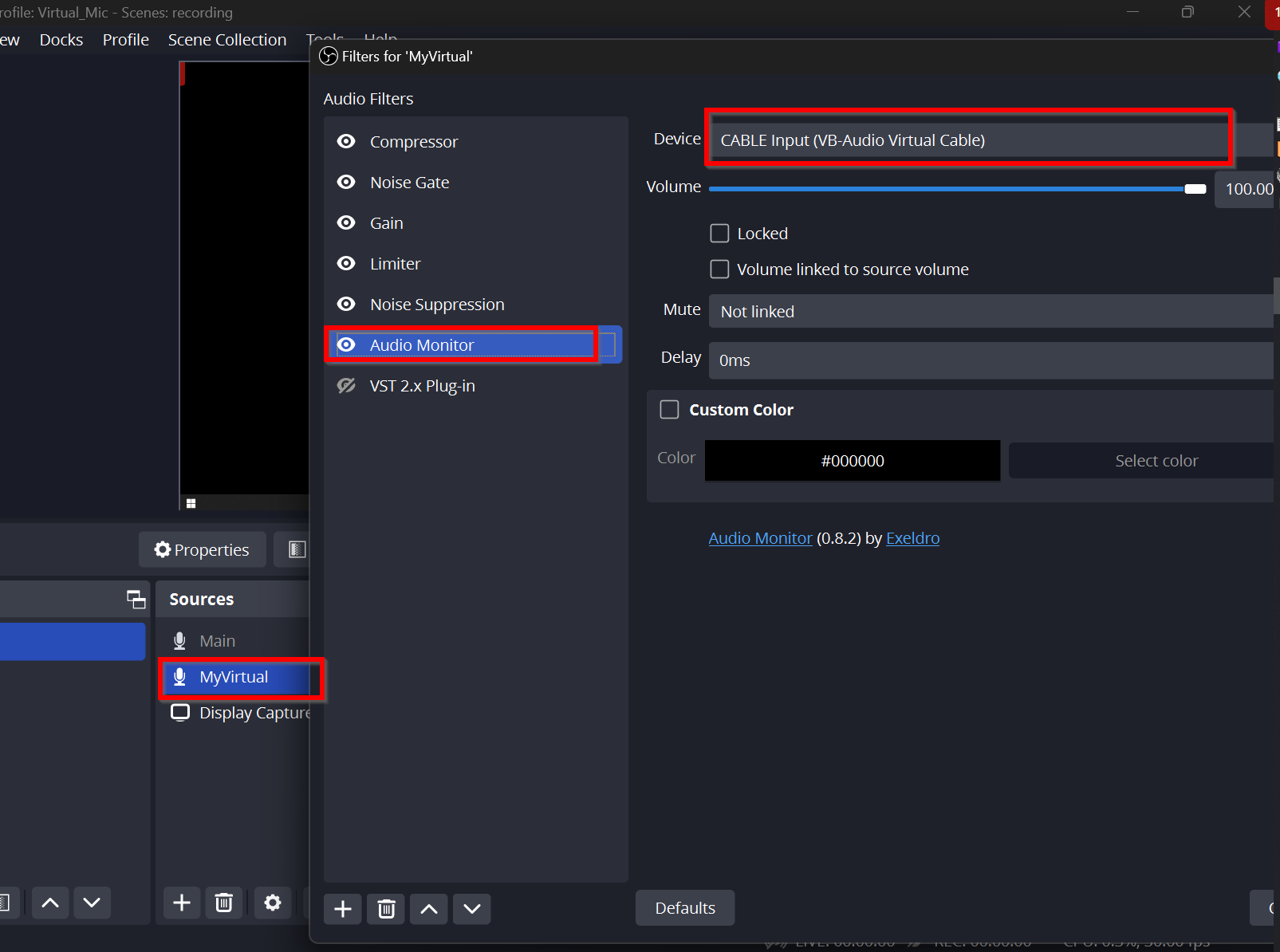Add a new source with plus icon
The image size is (1280, 952).
182,903
